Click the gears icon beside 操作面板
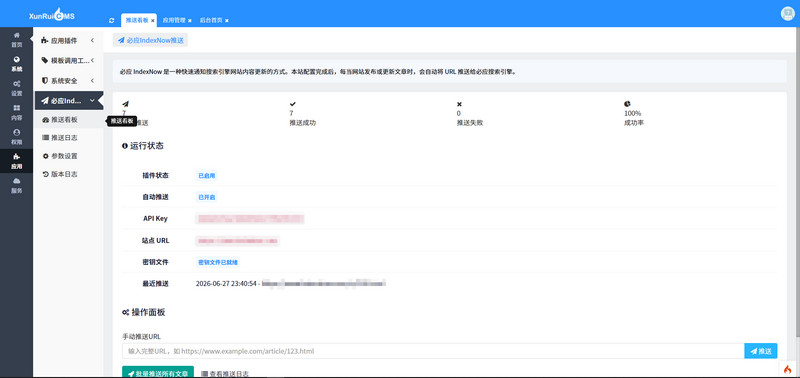Viewport: 800px width, 378px height. point(126,312)
